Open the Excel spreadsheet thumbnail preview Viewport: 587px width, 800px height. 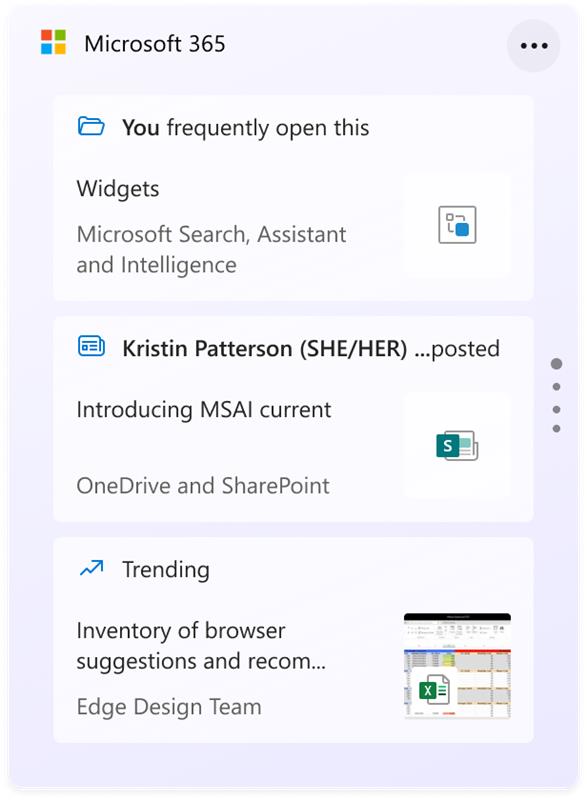[457, 666]
